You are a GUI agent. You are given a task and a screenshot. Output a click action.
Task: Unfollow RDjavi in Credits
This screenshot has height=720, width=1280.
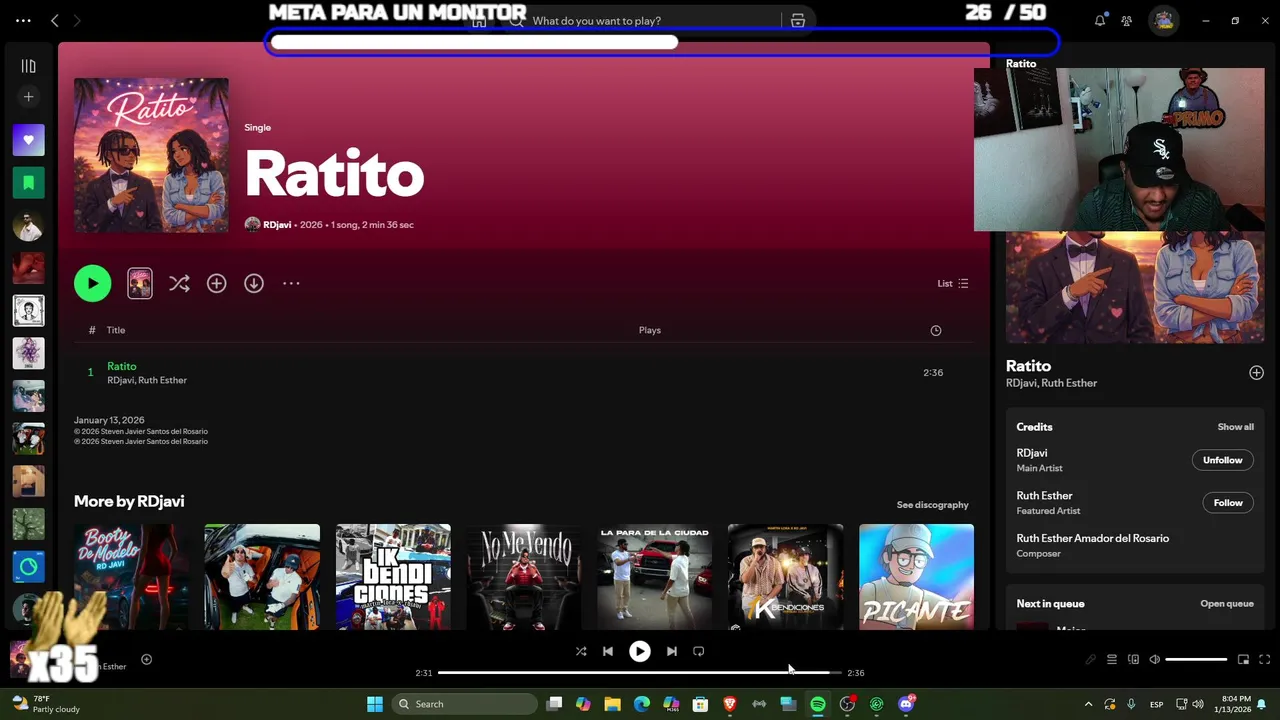pos(1222,460)
